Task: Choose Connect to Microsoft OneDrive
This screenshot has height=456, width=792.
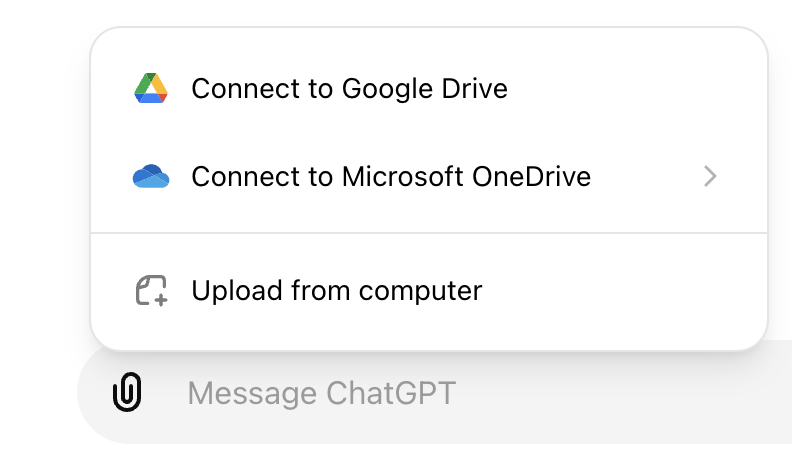Action: coord(391,177)
